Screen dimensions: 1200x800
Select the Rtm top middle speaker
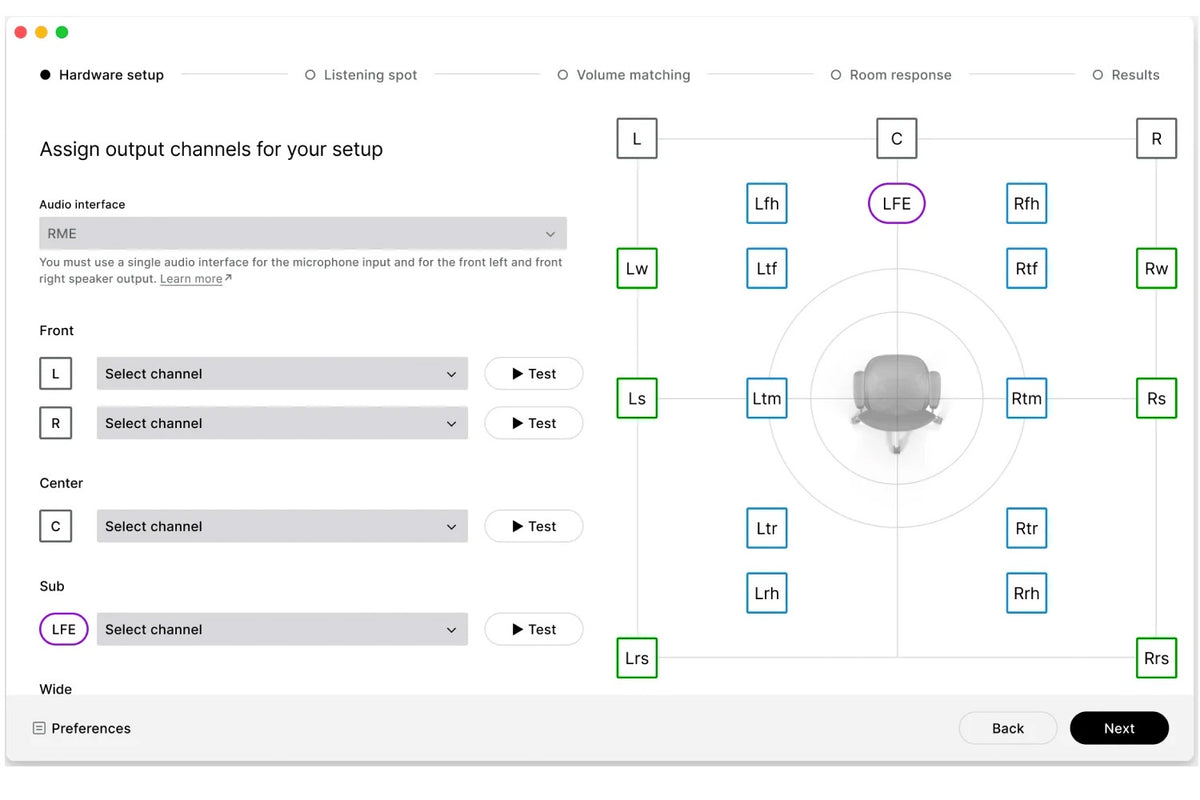[x=1027, y=399]
